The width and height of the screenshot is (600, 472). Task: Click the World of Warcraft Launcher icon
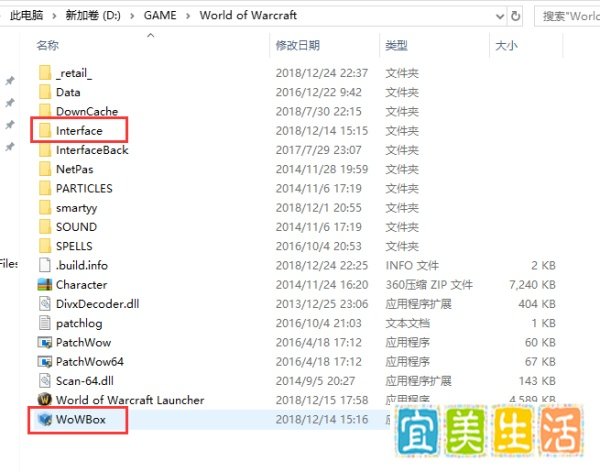pos(45,400)
